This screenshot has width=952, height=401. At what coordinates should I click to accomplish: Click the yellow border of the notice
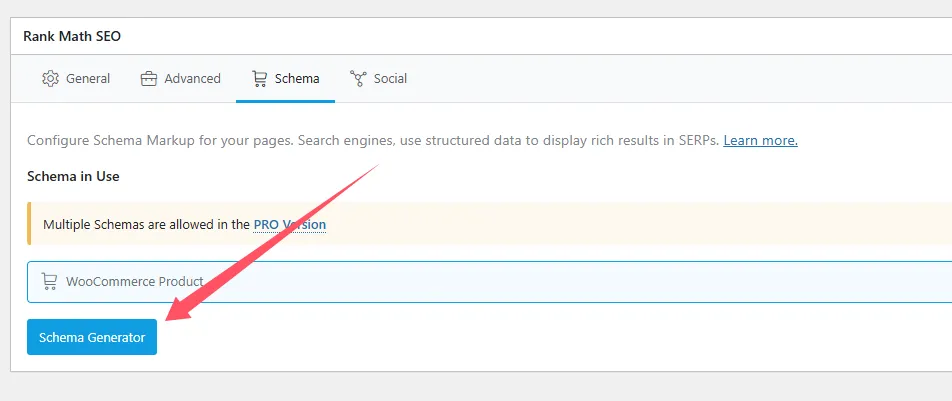tap(29, 224)
